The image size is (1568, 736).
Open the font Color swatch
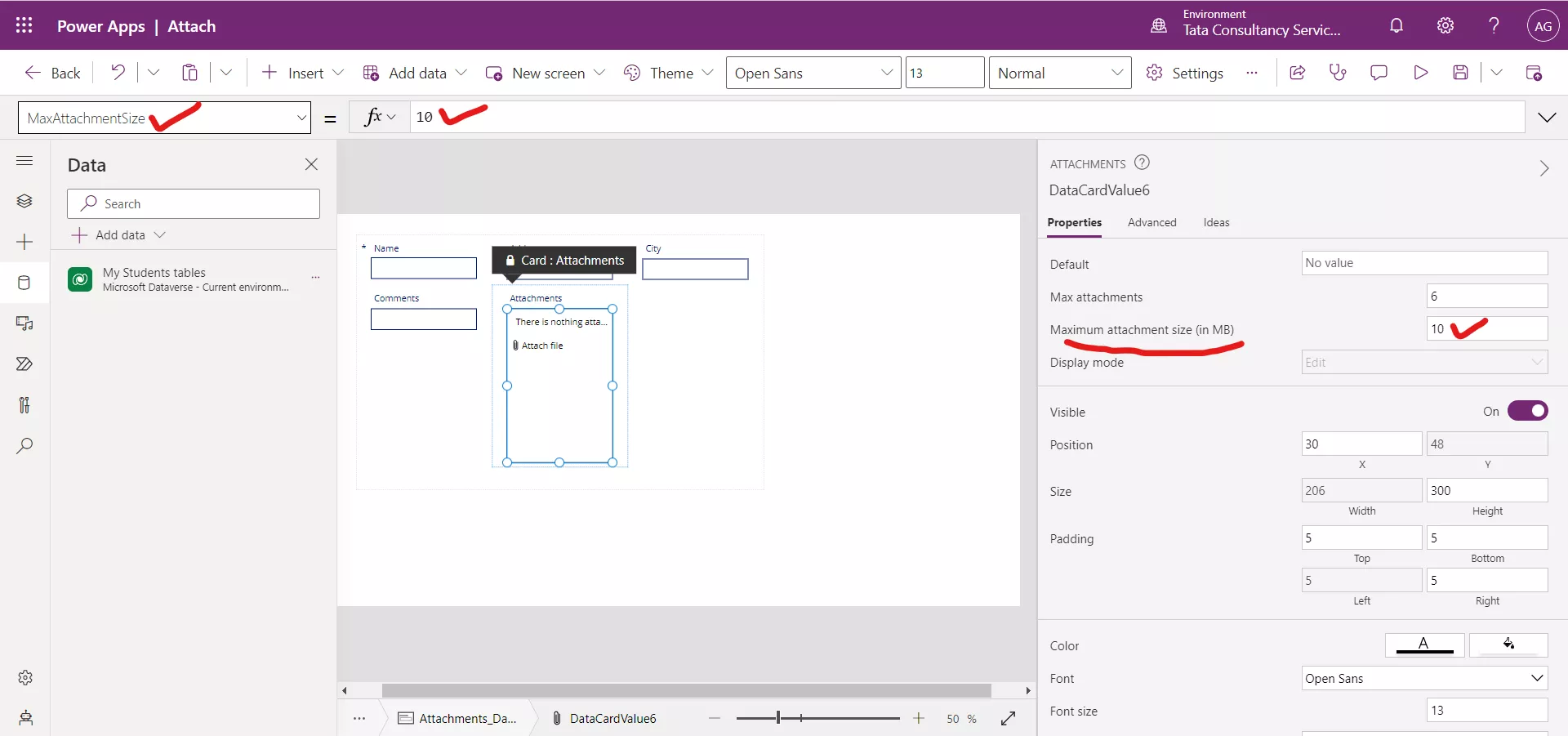tap(1423, 645)
